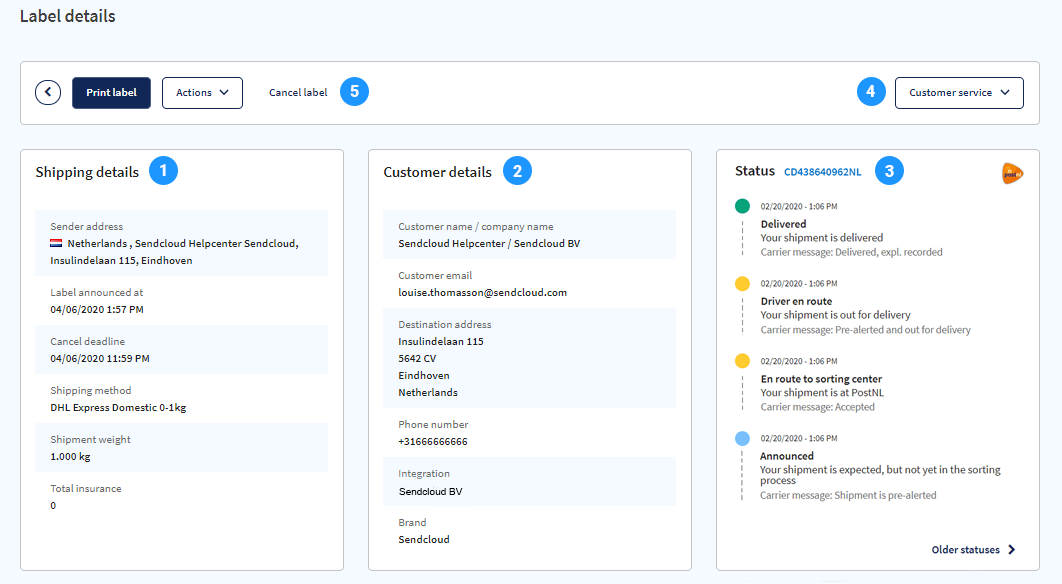Click the Shipping details heading
The image size is (1062, 584).
pyautogui.click(x=87, y=172)
